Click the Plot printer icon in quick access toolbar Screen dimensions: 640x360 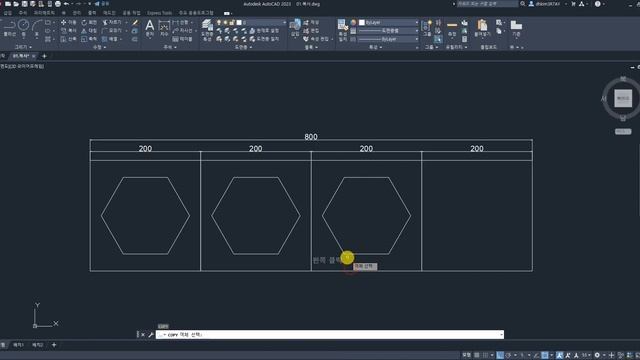pos(58,4)
